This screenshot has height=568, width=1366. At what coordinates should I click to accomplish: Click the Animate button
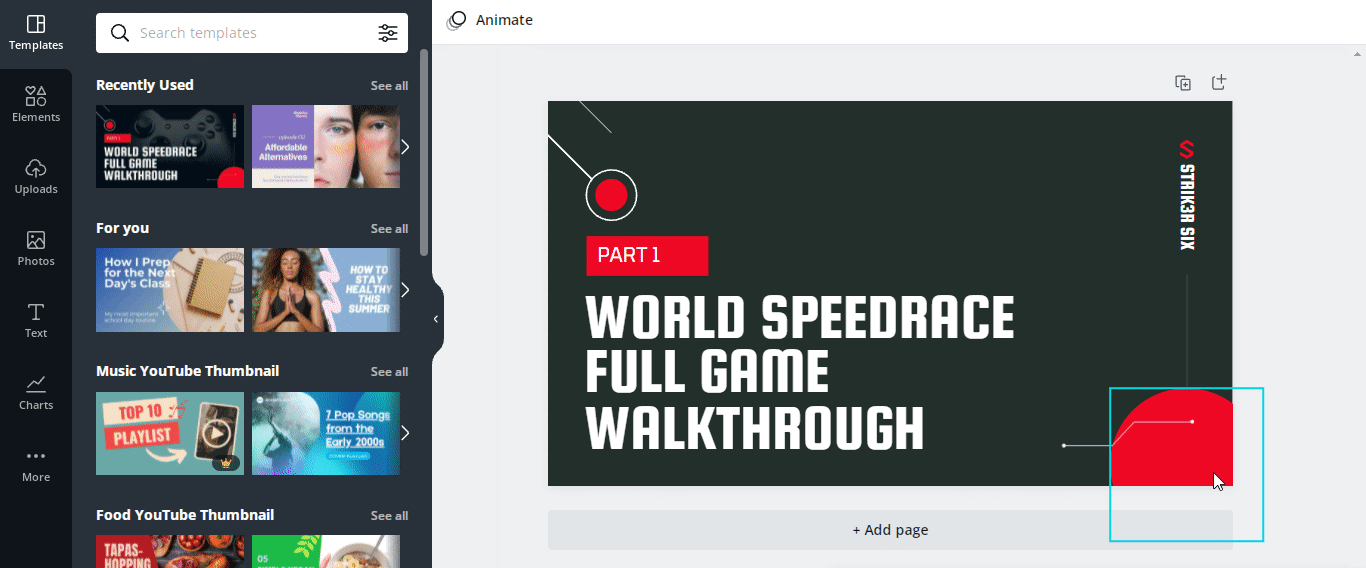490,20
